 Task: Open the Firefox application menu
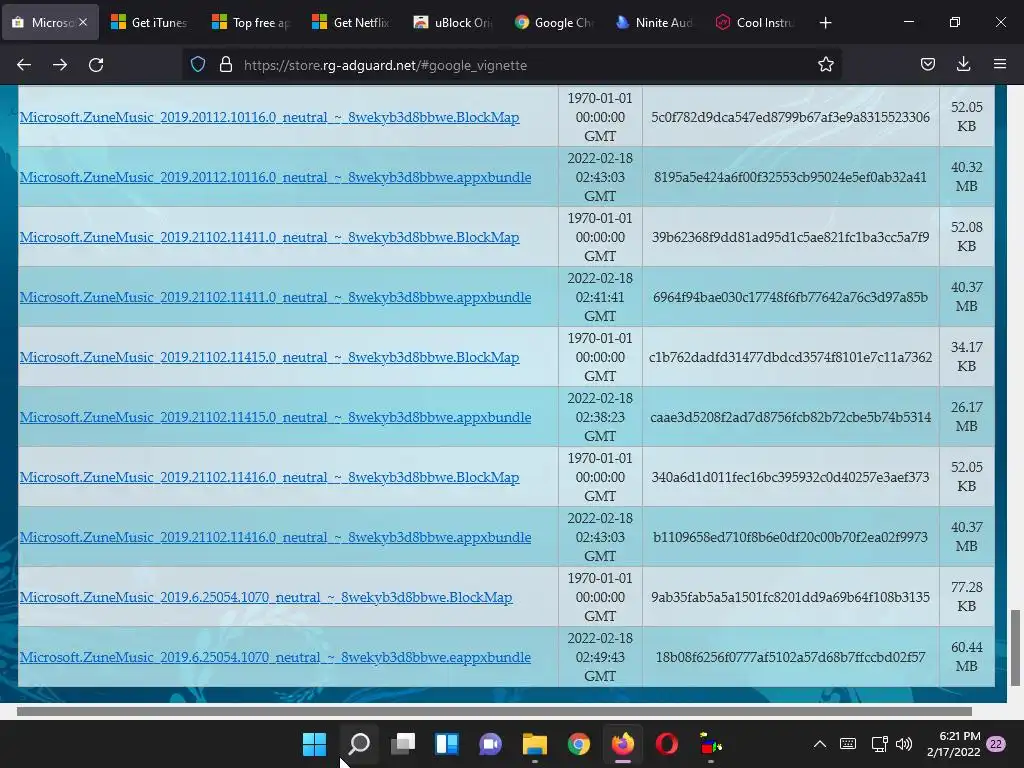pos(1000,65)
